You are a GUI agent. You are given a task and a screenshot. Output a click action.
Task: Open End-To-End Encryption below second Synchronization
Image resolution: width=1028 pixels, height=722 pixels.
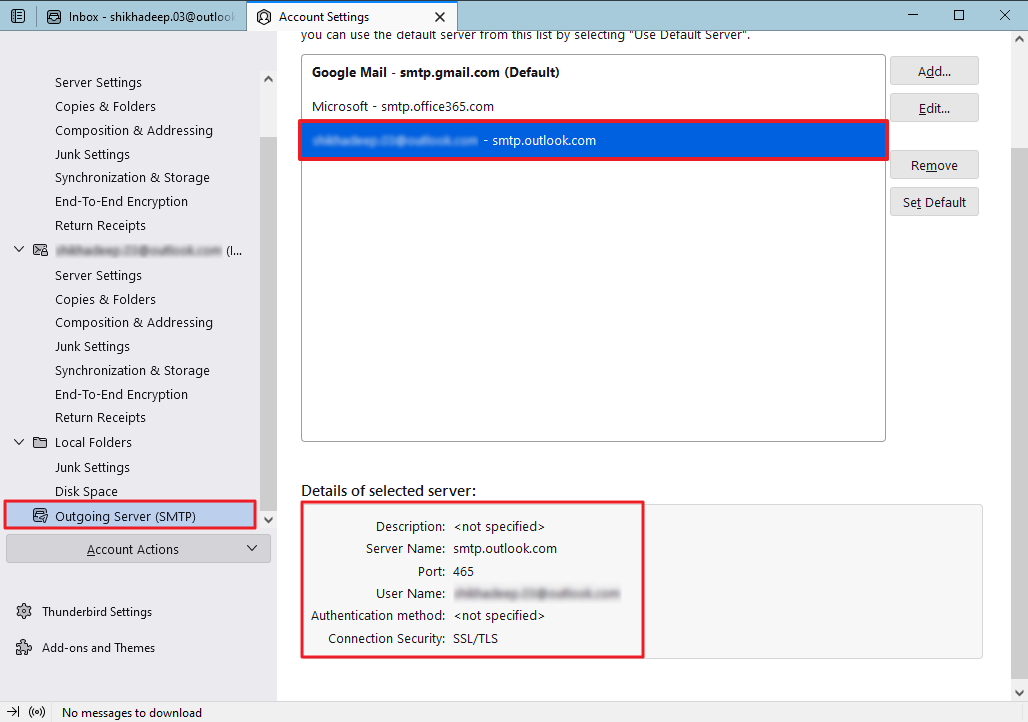121,394
